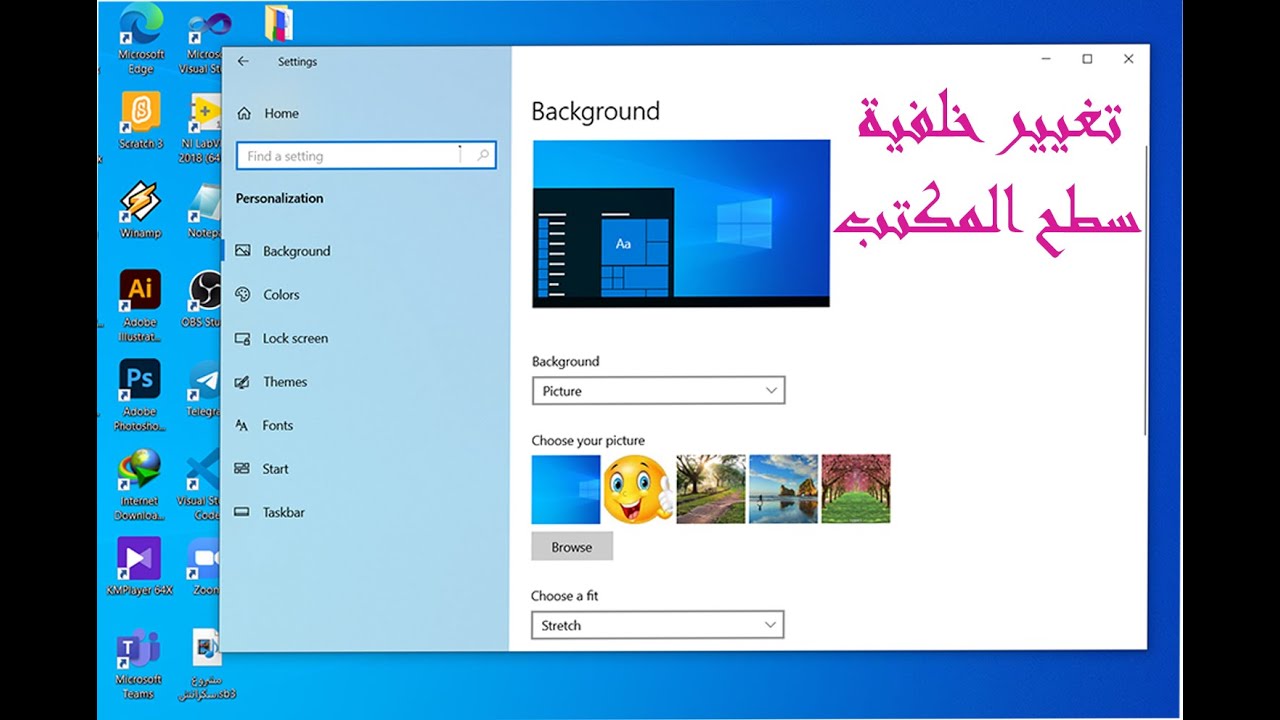Open the Arabic-named file below Zoom
The height and width of the screenshot is (720, 1280).
(x=207, y=664)
